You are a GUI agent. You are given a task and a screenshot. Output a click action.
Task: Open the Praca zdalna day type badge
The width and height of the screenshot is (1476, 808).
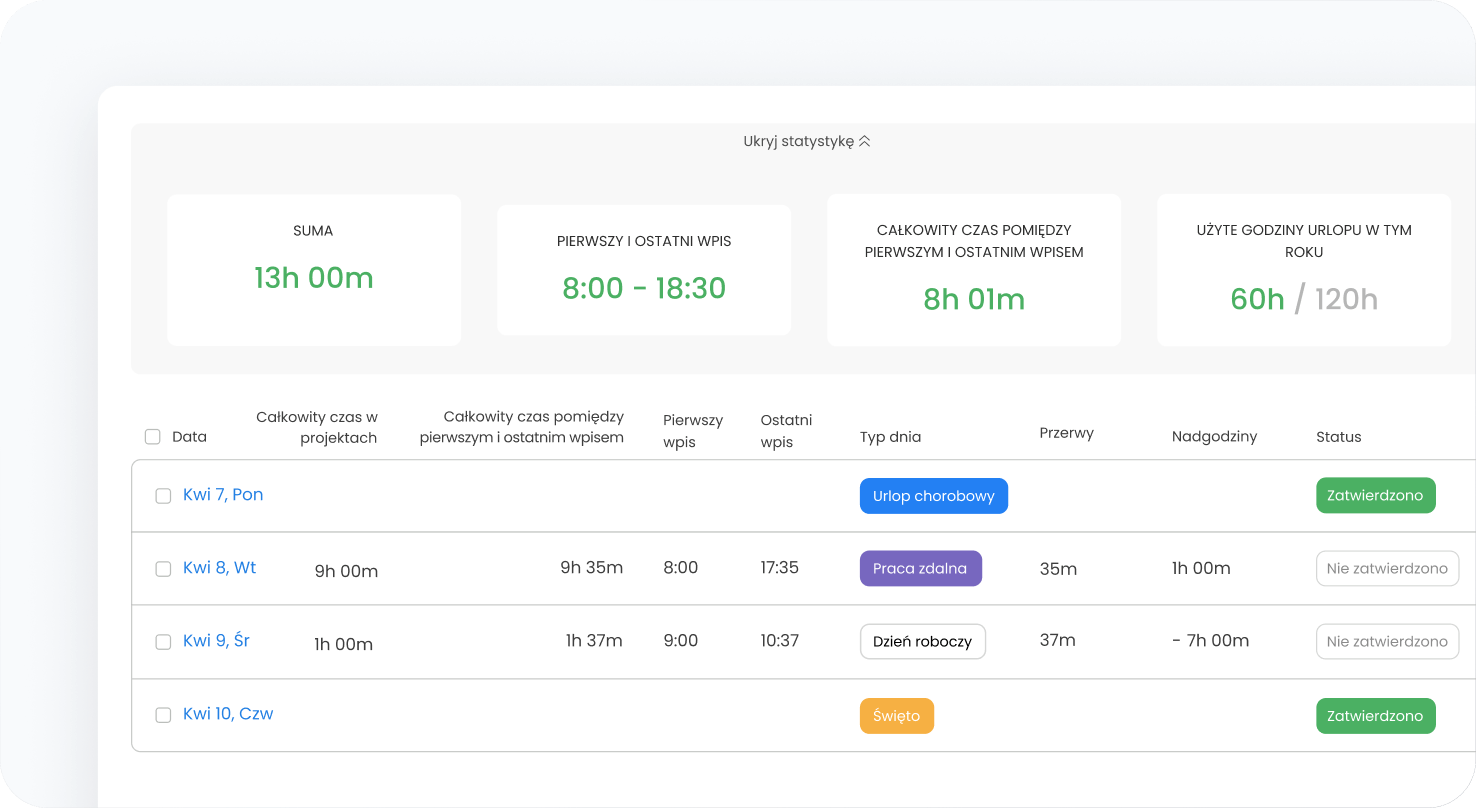click(x=920, y=568)
